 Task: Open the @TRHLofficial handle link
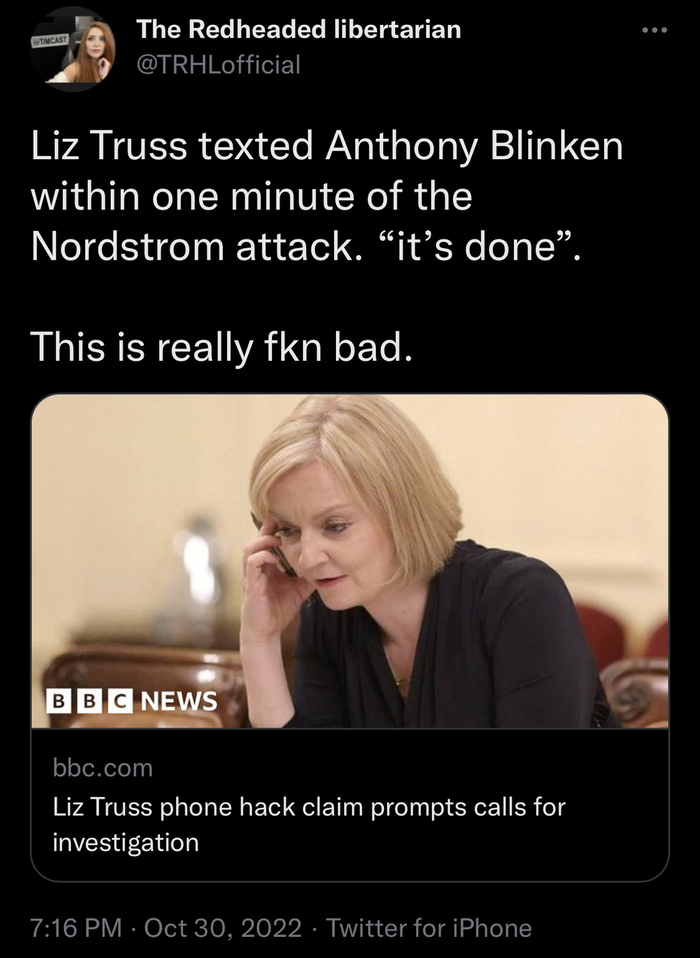pos(218,64)
